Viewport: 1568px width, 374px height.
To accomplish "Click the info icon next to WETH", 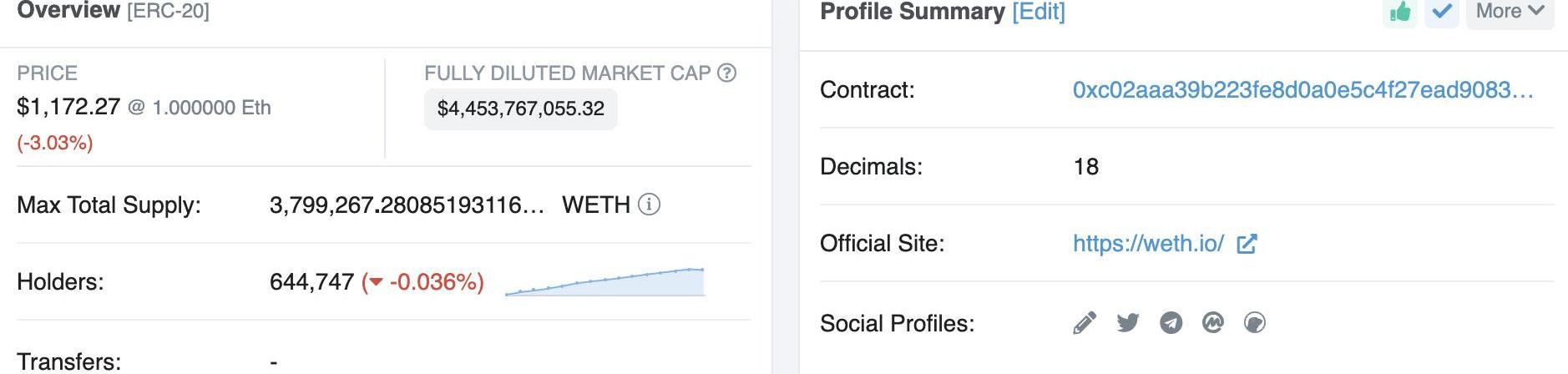I will (x=649, y=205).
